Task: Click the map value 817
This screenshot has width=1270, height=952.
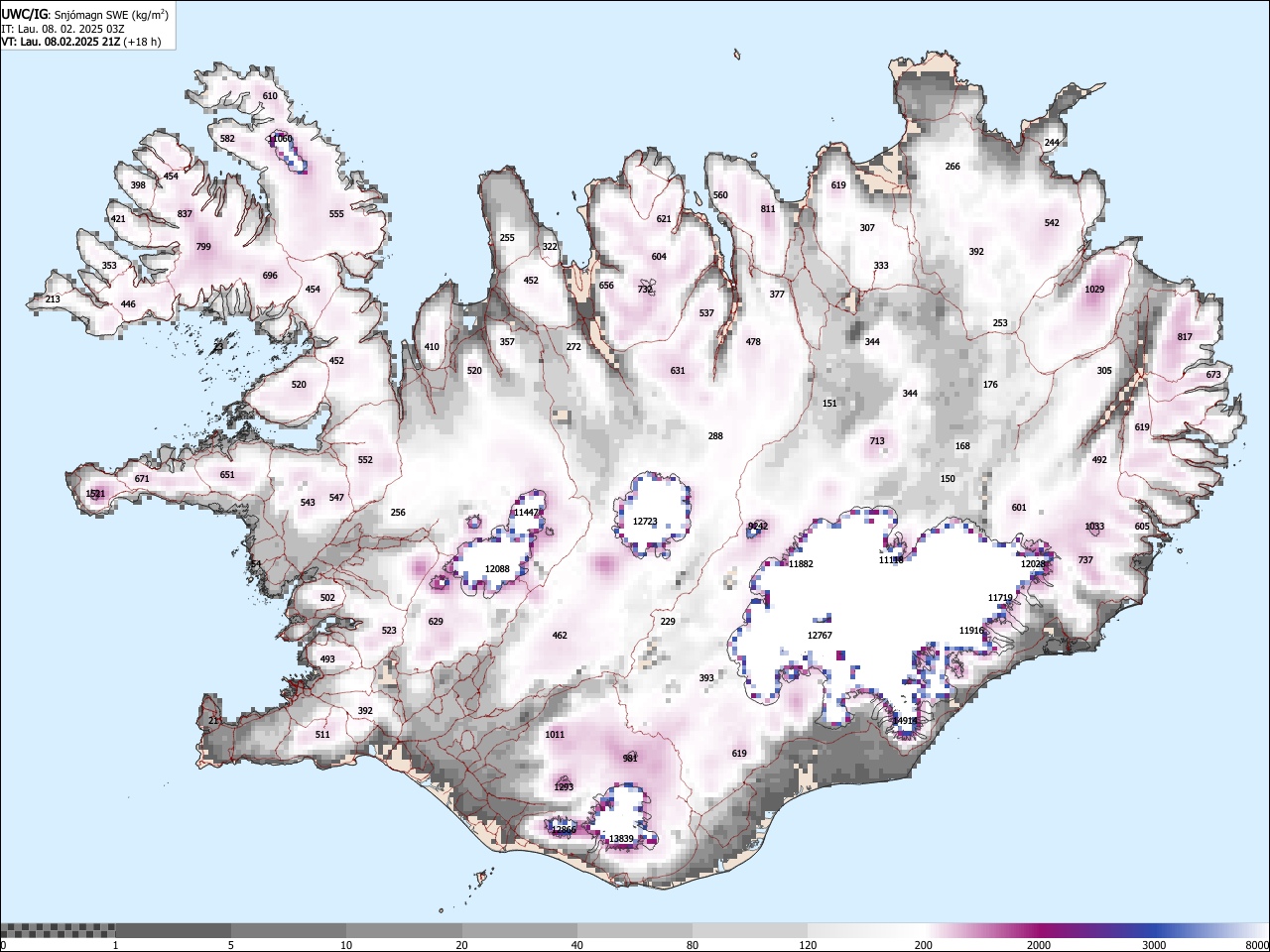Action: 1185,337
